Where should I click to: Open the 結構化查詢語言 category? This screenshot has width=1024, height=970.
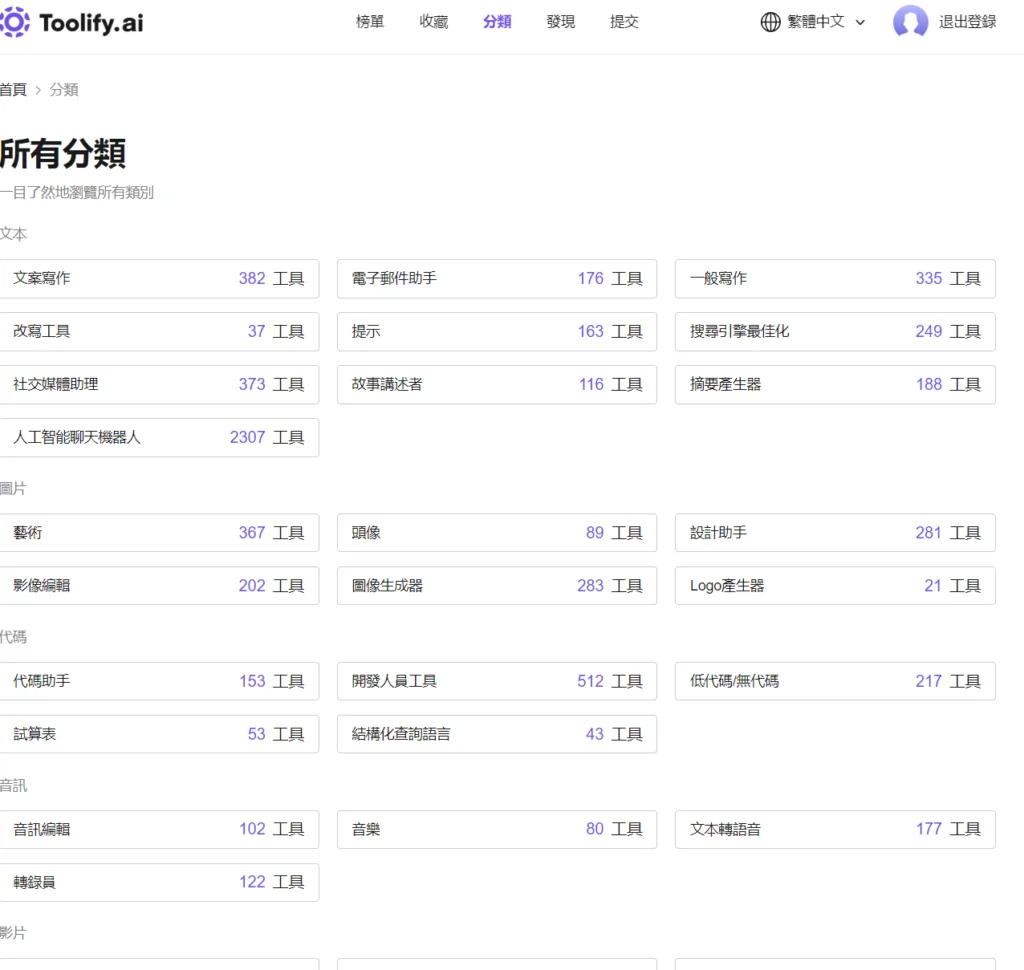(x=497, y=734)
